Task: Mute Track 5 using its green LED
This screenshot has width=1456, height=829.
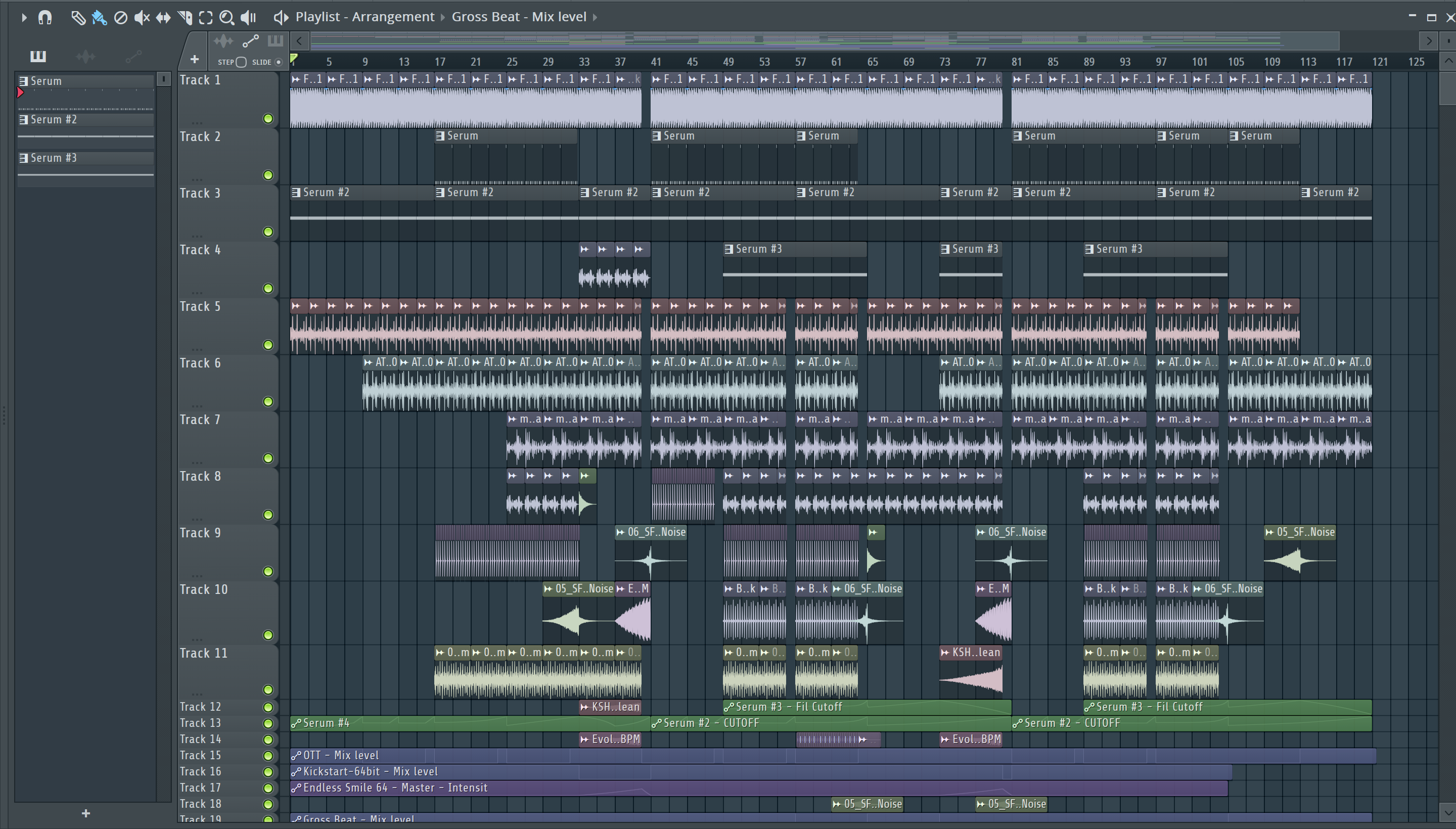Action: pyautogui.click(x=267, y=345)
